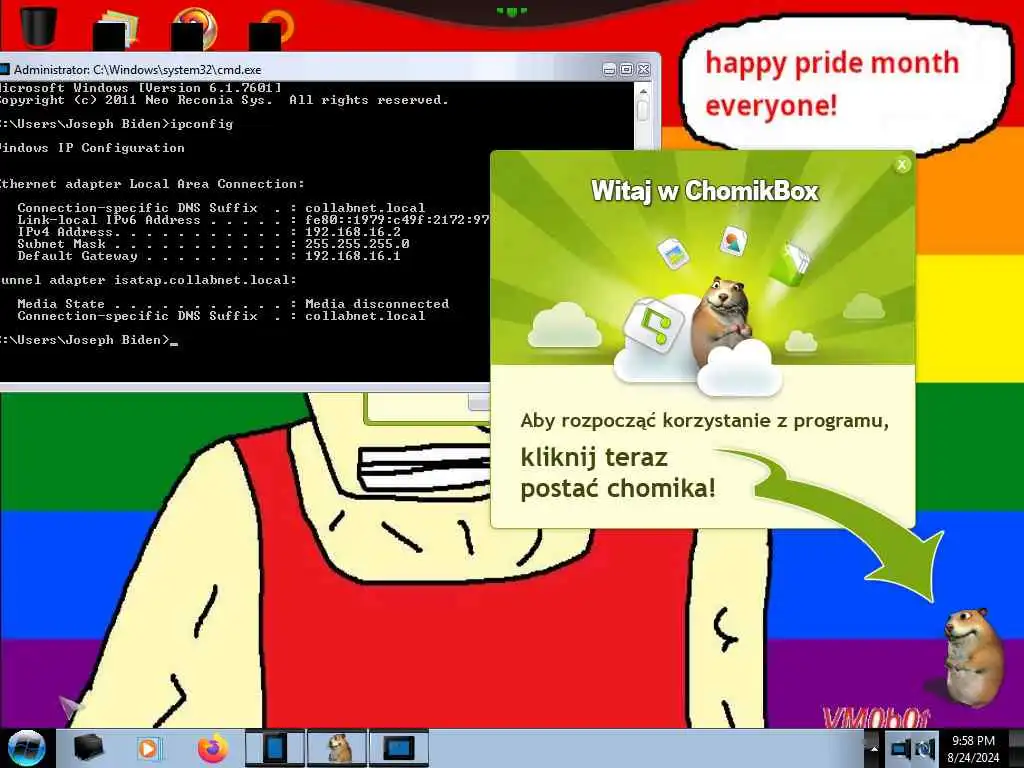The height and width of the screenshot is (768, 1024).
Task: Click the default gateway 192.168.16.1 line
Action: pos(209,256)
